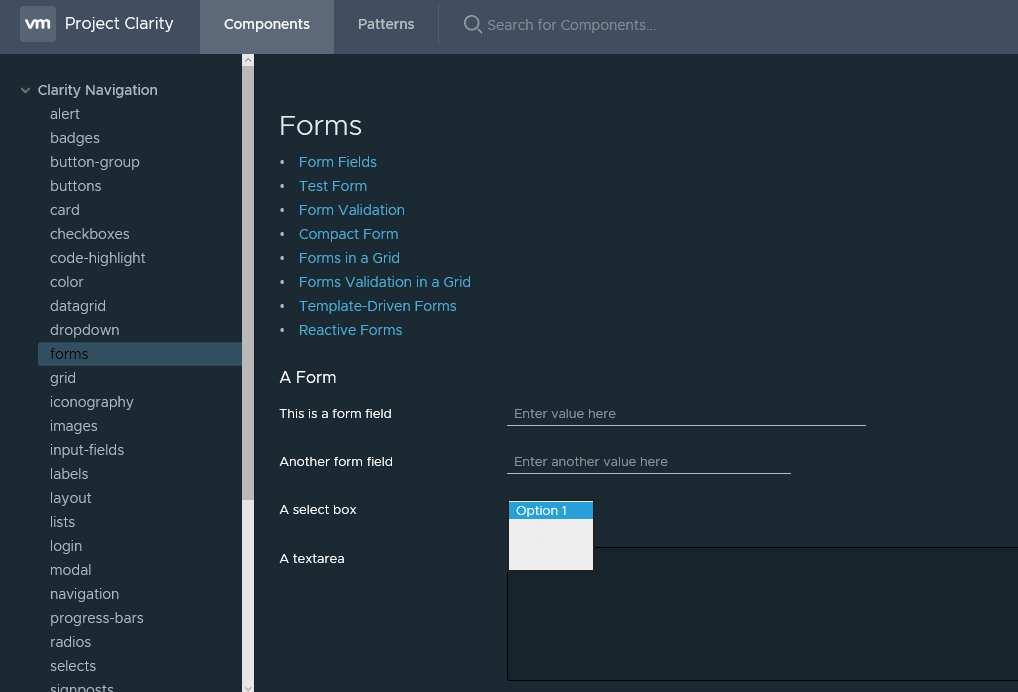Open the Compact Form link
This screenshot has height=692, width=1018.
pyautogui.click(x=348, y=234)
